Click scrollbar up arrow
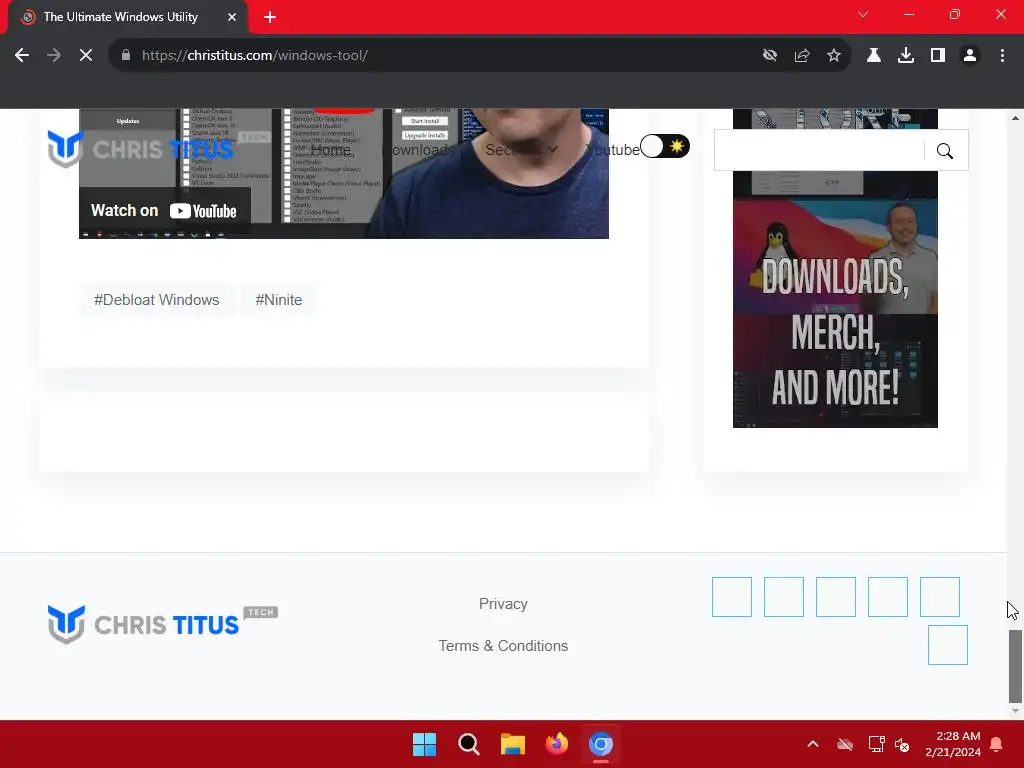1024x768 pixels. tap(1015, 118)
